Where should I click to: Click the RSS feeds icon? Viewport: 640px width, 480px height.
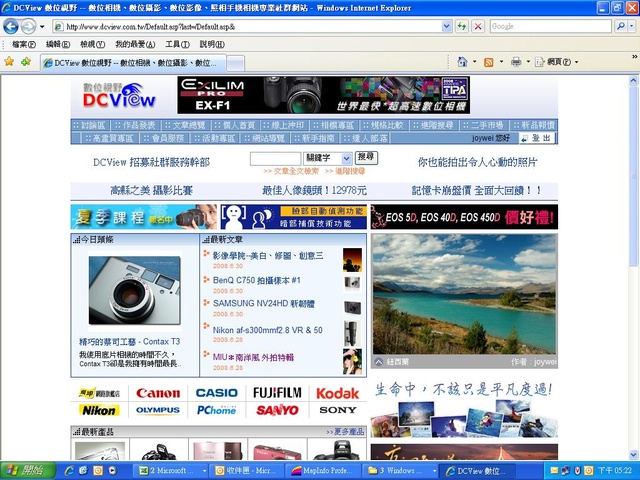pyautogui.click(x=488, y=62)
